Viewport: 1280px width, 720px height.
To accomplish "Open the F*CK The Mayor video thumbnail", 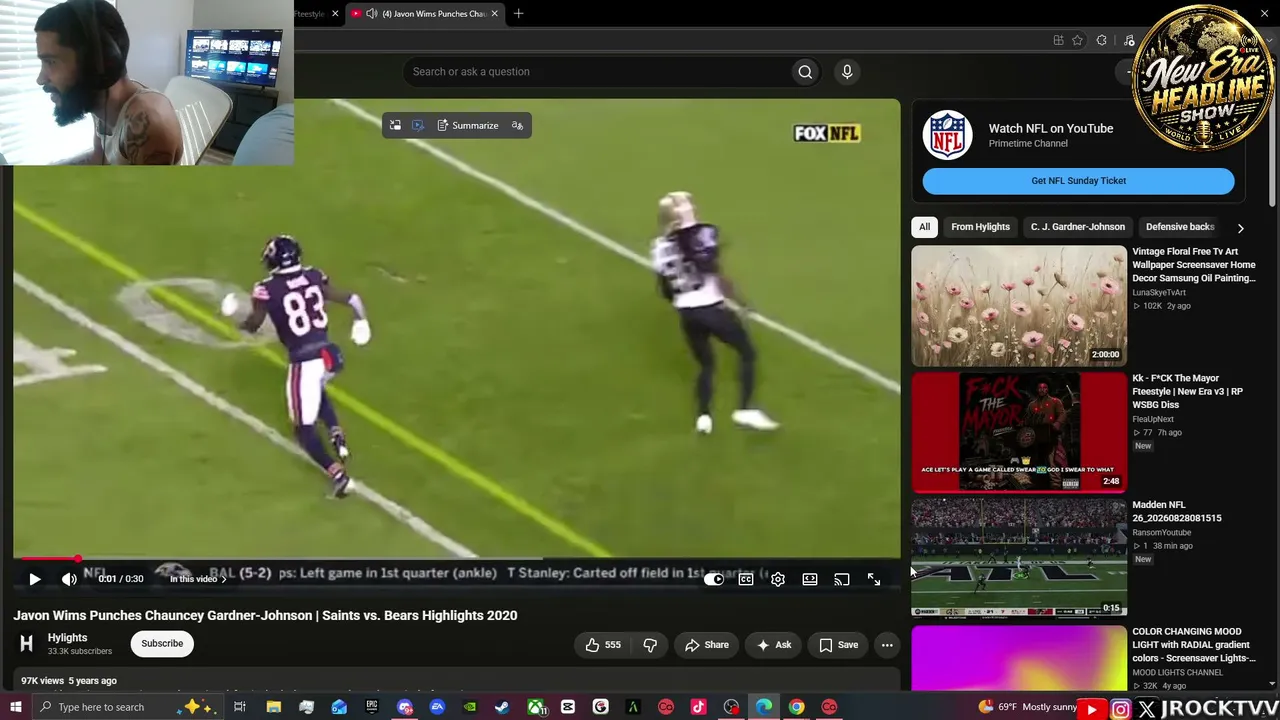I will pos(1019,432).
